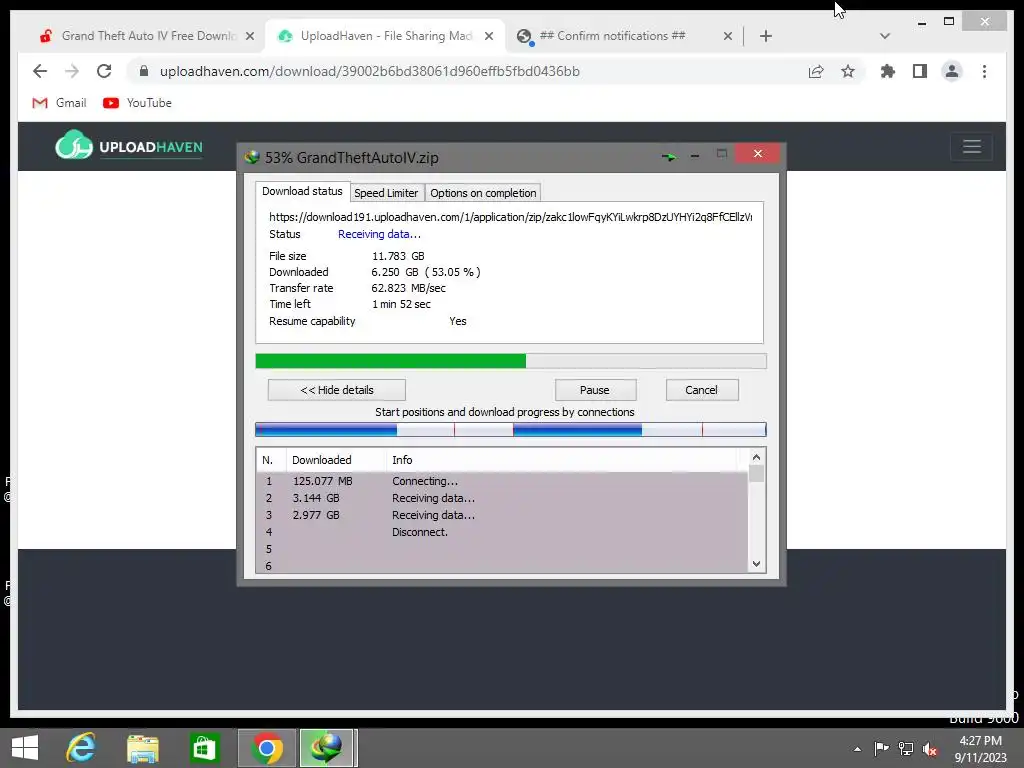Click the green arrow icon in IDM title bar
Screen dimensions: 1024x768
[669, 157]
